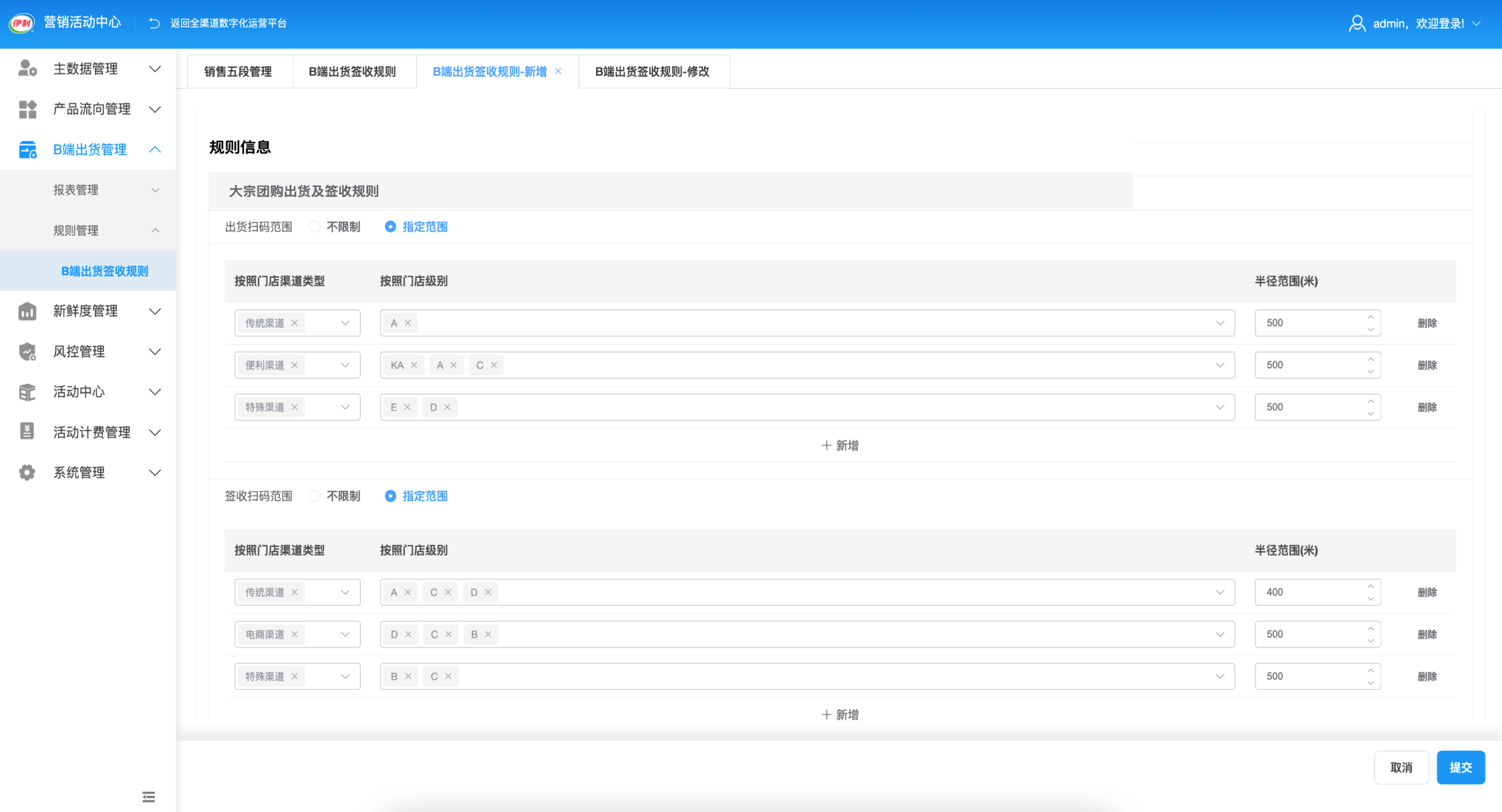The height and width of the screenshot is (812, 1502).
Task: Open B端出货签收规则 sidebar menu item
Action: pyautogui.click(x=88, y=271)
